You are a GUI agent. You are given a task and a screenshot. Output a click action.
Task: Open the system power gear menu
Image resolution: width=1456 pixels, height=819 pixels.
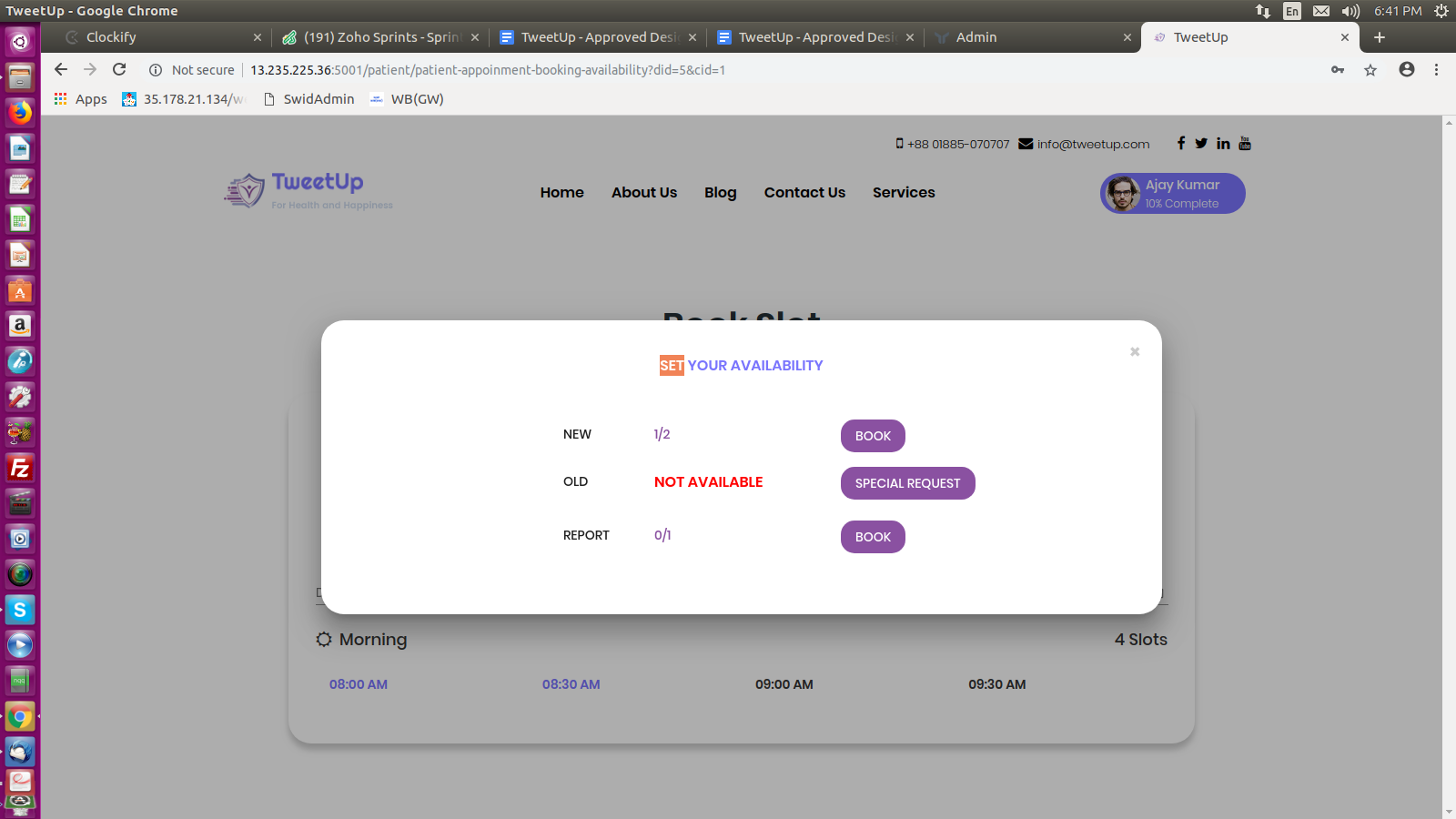(1441, 11)
